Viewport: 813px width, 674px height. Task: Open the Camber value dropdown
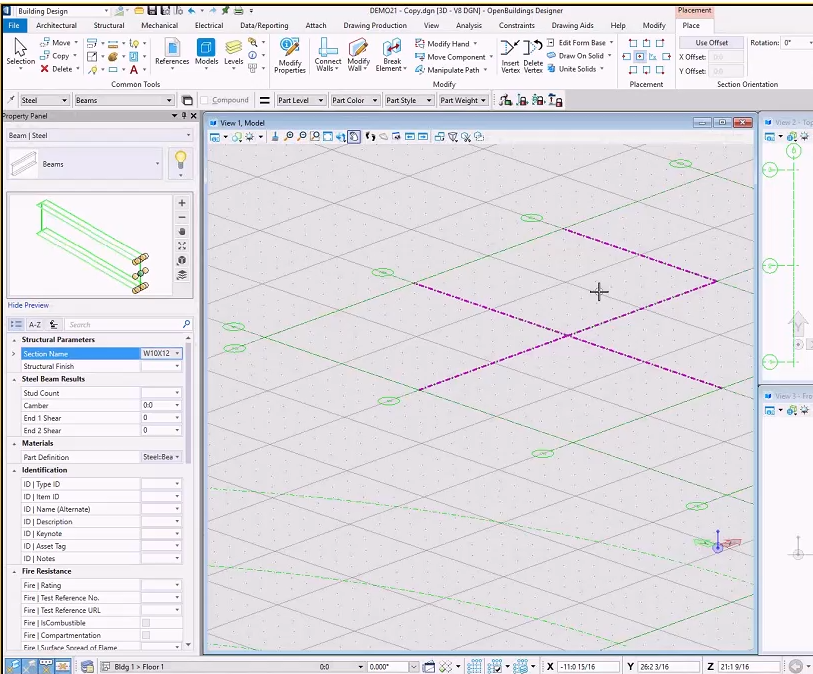pyautogui.click(x=177, y=405)
